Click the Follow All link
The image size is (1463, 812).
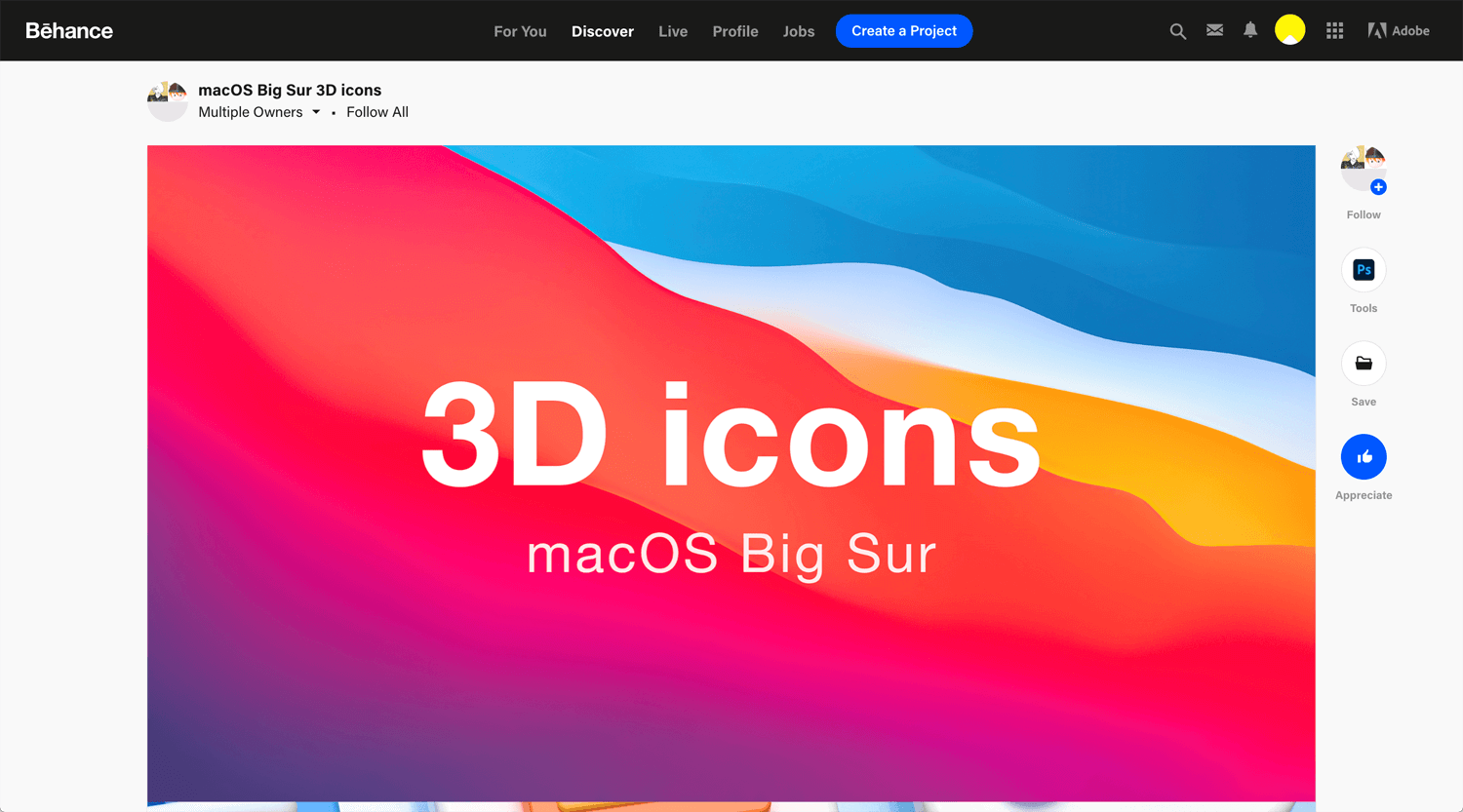click(x=377, y=112)
